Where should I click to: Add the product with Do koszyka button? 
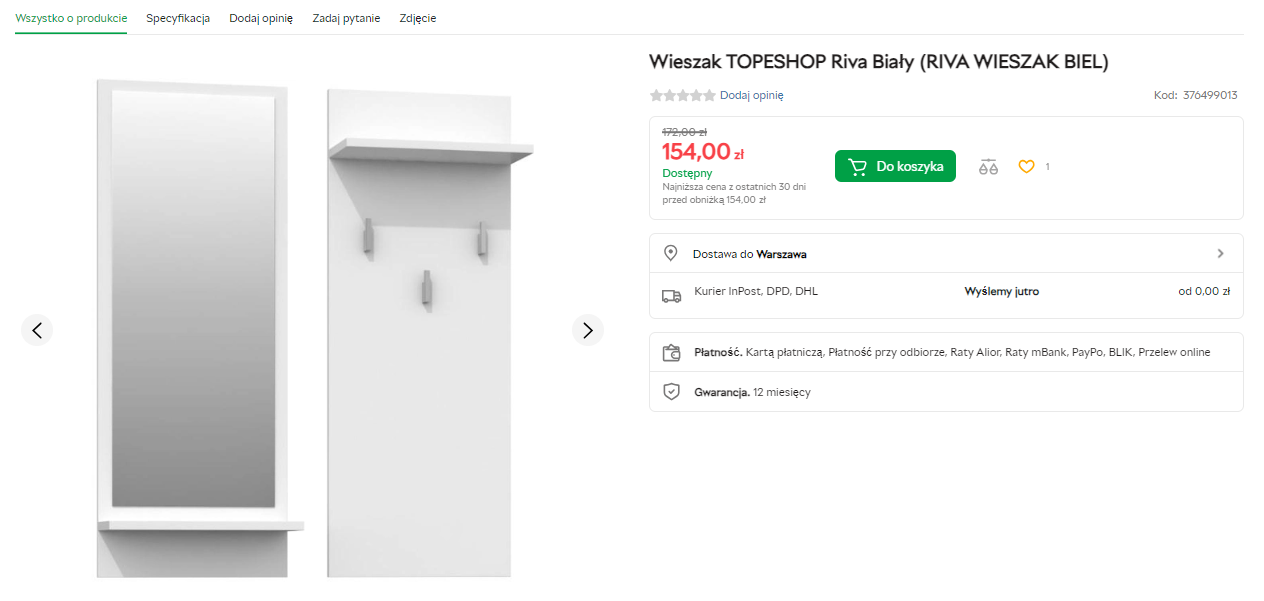895,166
